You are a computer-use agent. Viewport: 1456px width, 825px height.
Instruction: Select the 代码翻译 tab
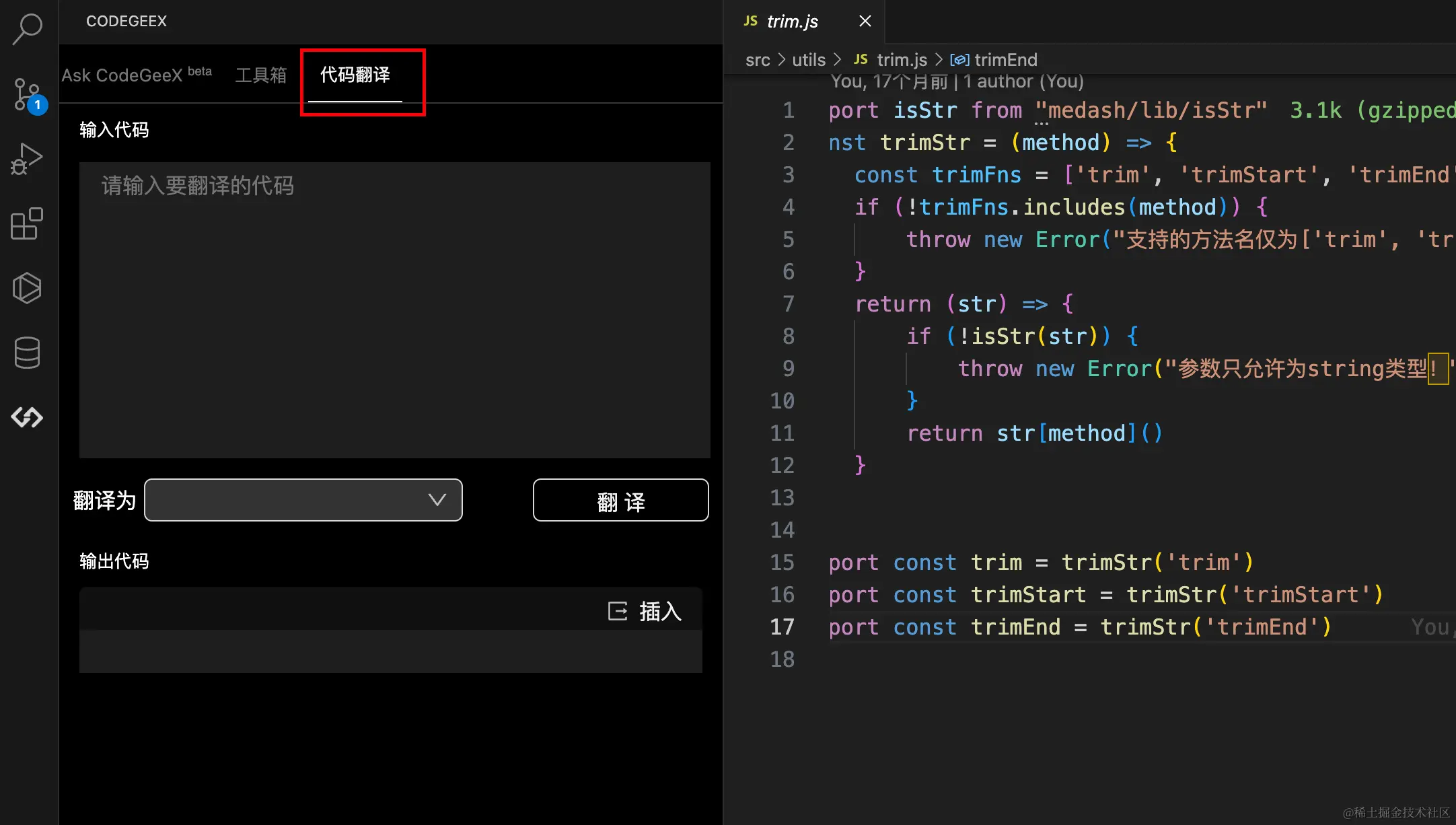pyautogui.click(x=355, y=75)
